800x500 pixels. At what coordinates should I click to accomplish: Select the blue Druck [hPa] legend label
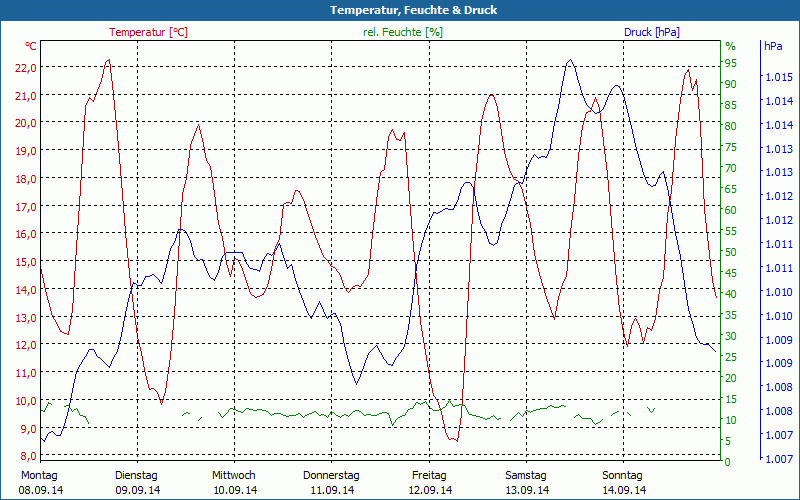(x=651, y=32)
